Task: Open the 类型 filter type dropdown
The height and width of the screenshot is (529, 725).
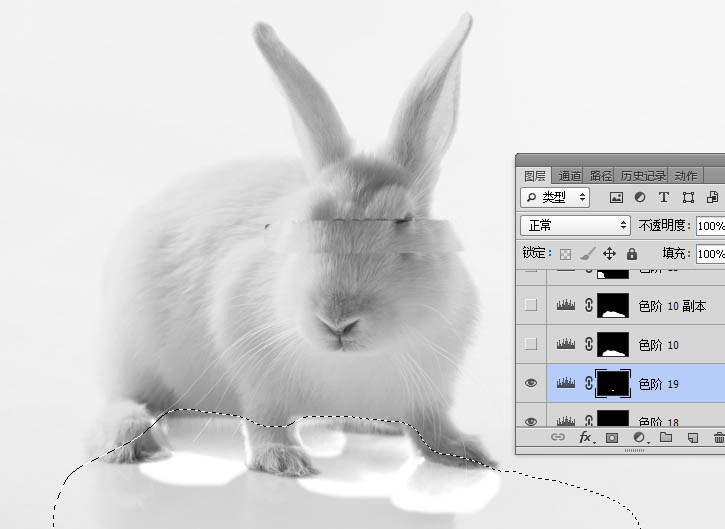Action: (x=556, y=197)
